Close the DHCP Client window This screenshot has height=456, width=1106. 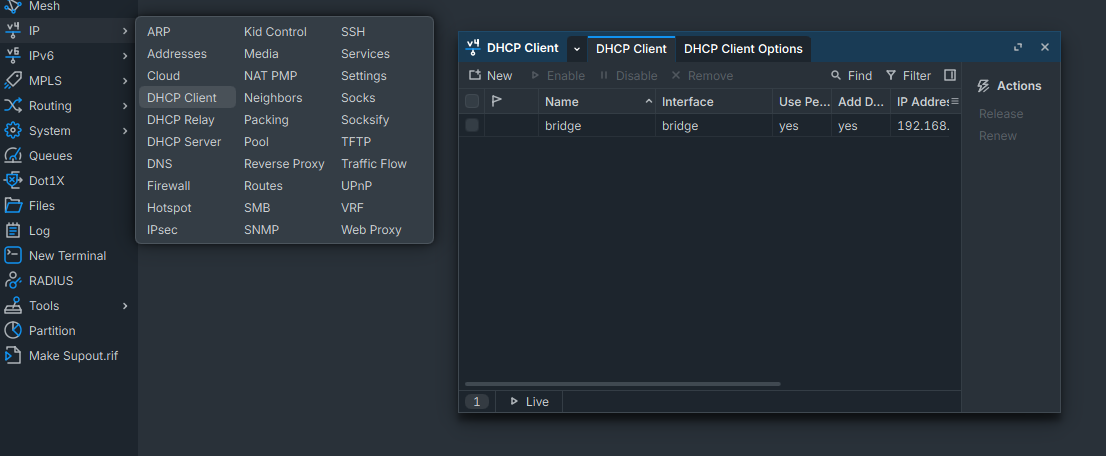[x=1045, y=47]
